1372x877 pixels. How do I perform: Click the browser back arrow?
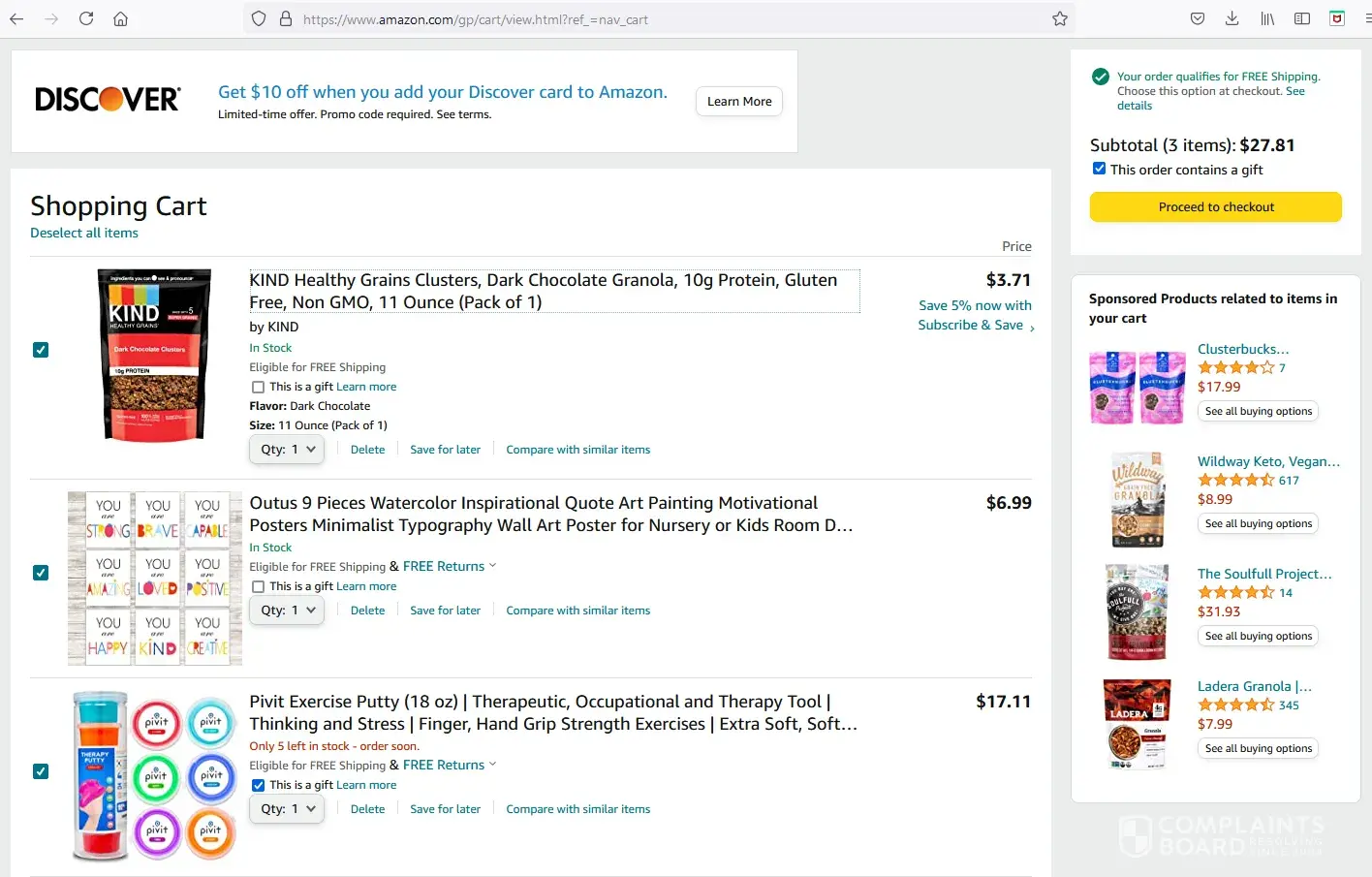click(16, 18)
